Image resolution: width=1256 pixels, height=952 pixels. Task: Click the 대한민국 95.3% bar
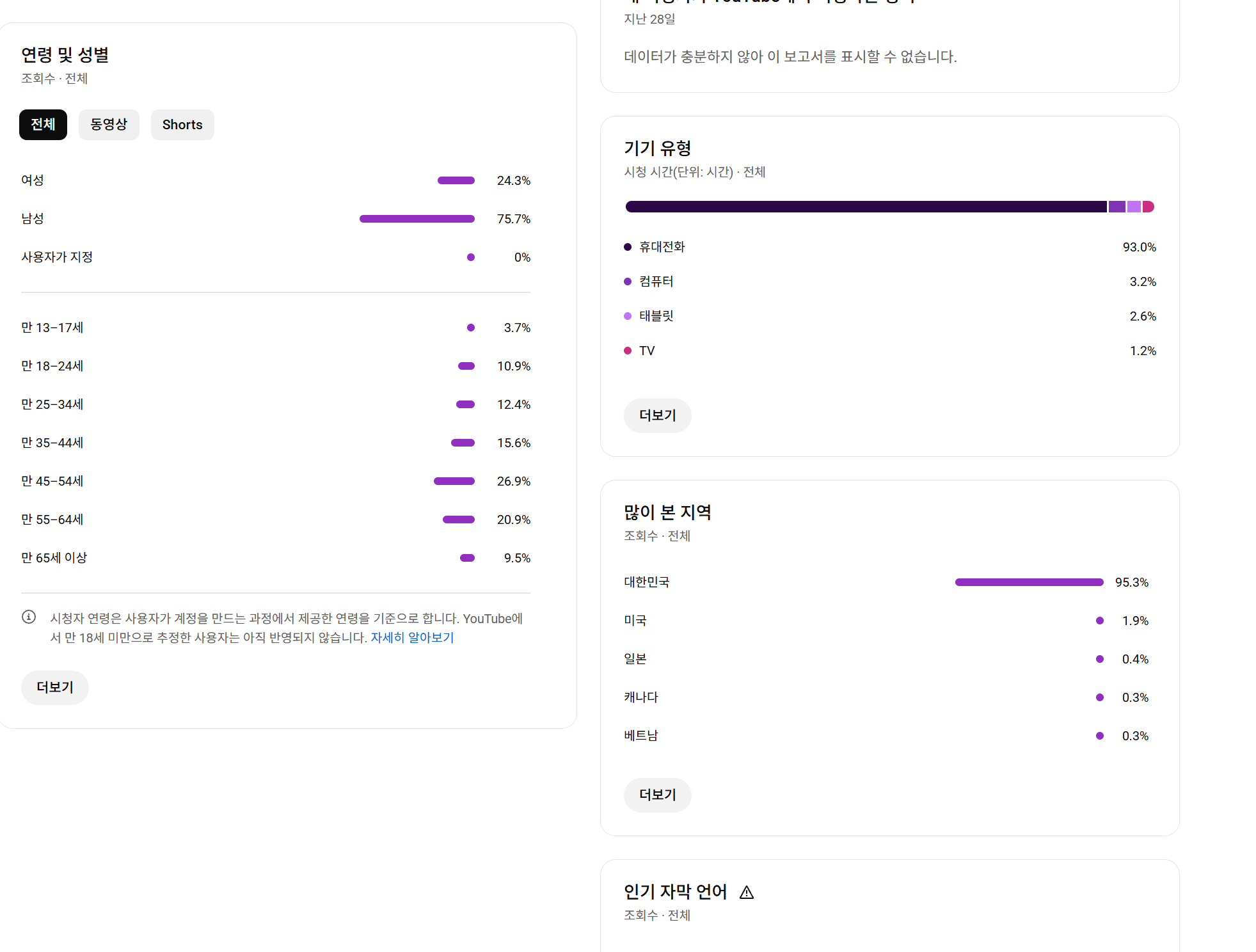pos(1029,582)
